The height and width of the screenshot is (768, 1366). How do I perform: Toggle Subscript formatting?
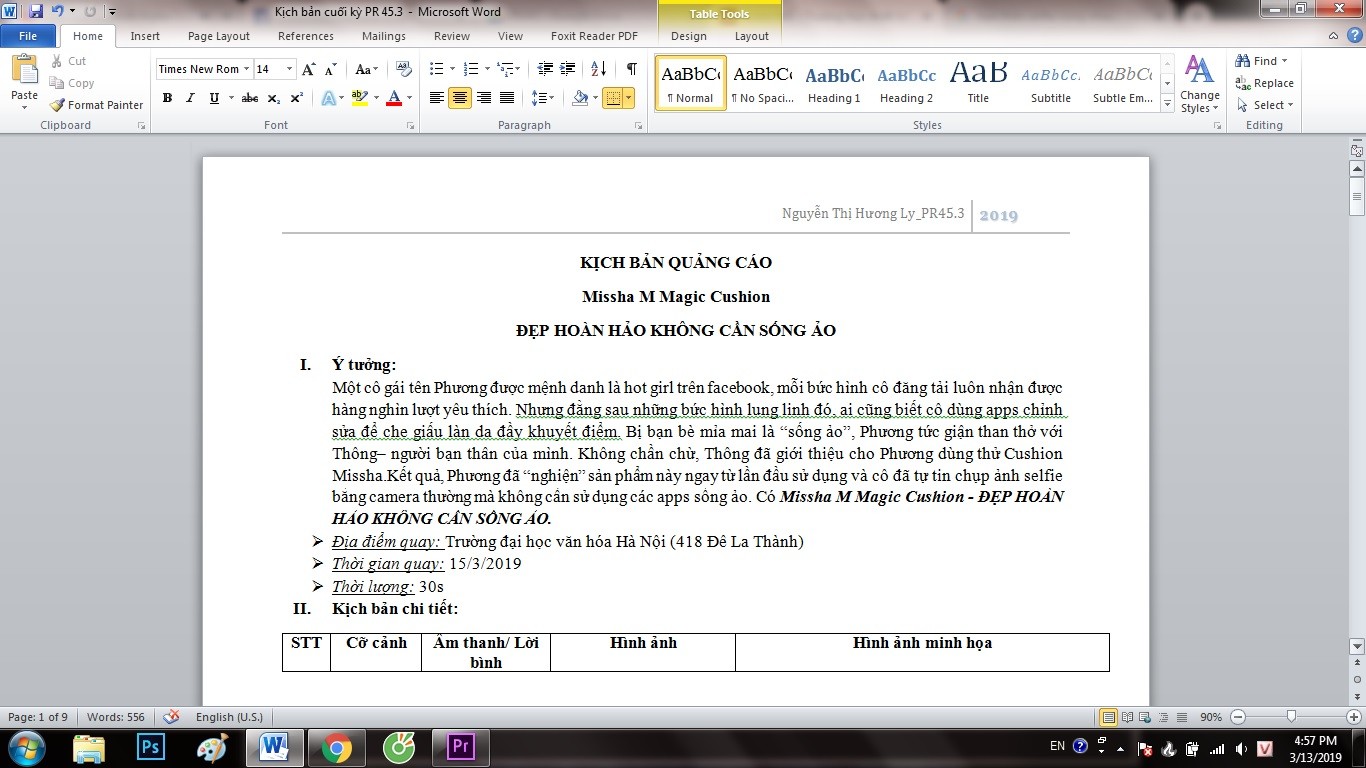pos(274,98)
